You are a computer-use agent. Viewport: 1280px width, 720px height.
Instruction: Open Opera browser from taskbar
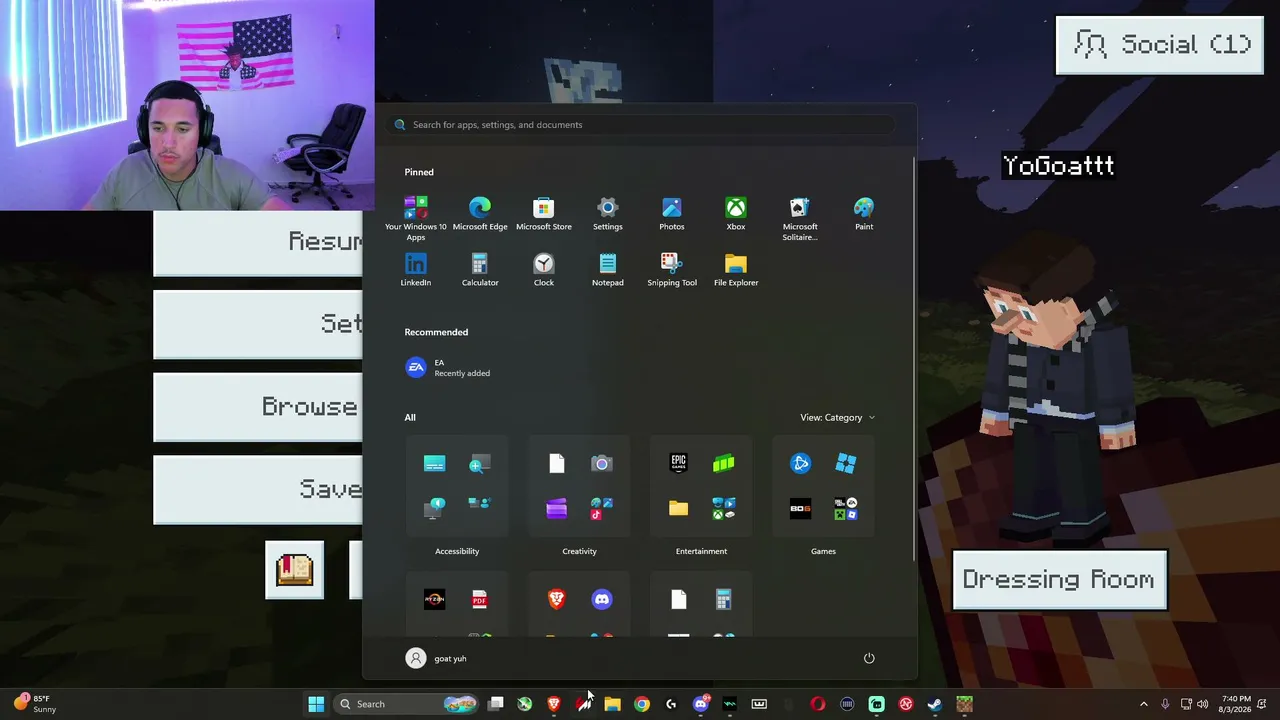pyautogui.click(x=818, y=704)
